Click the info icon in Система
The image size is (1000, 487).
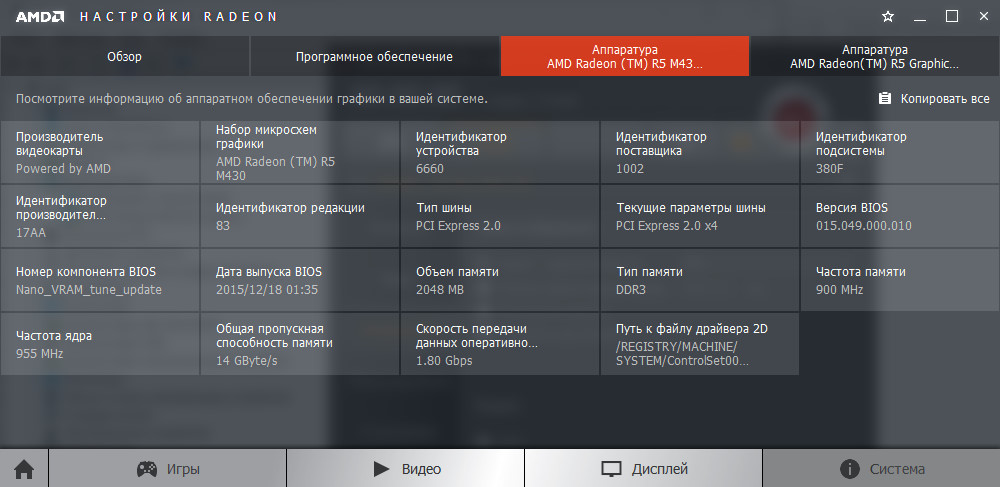(849, 470)
